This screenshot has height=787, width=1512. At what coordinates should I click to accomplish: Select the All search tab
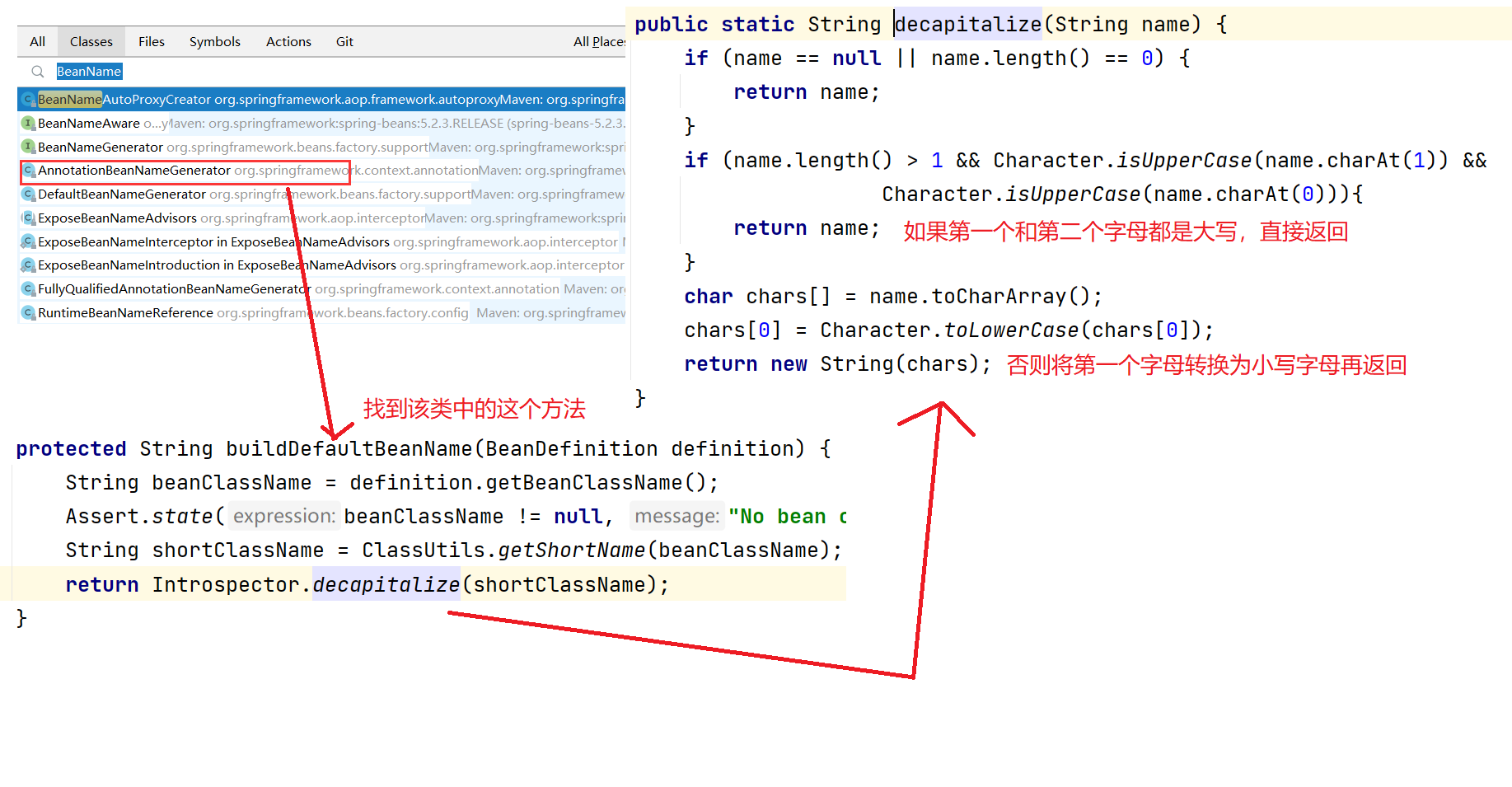point(37,41)
